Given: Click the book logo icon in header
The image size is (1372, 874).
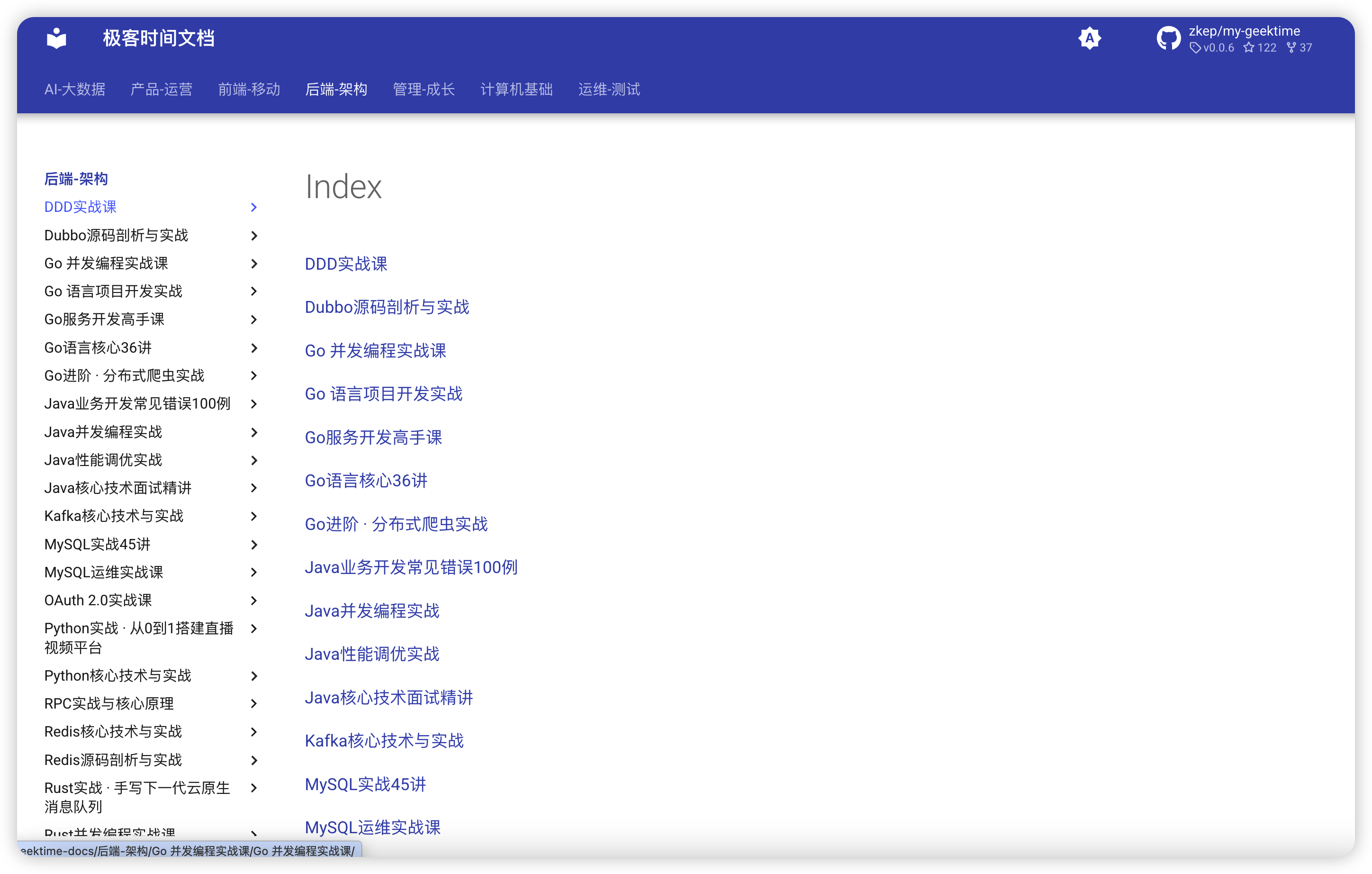Looking at the screenshot, I should (x=56, y=39).
